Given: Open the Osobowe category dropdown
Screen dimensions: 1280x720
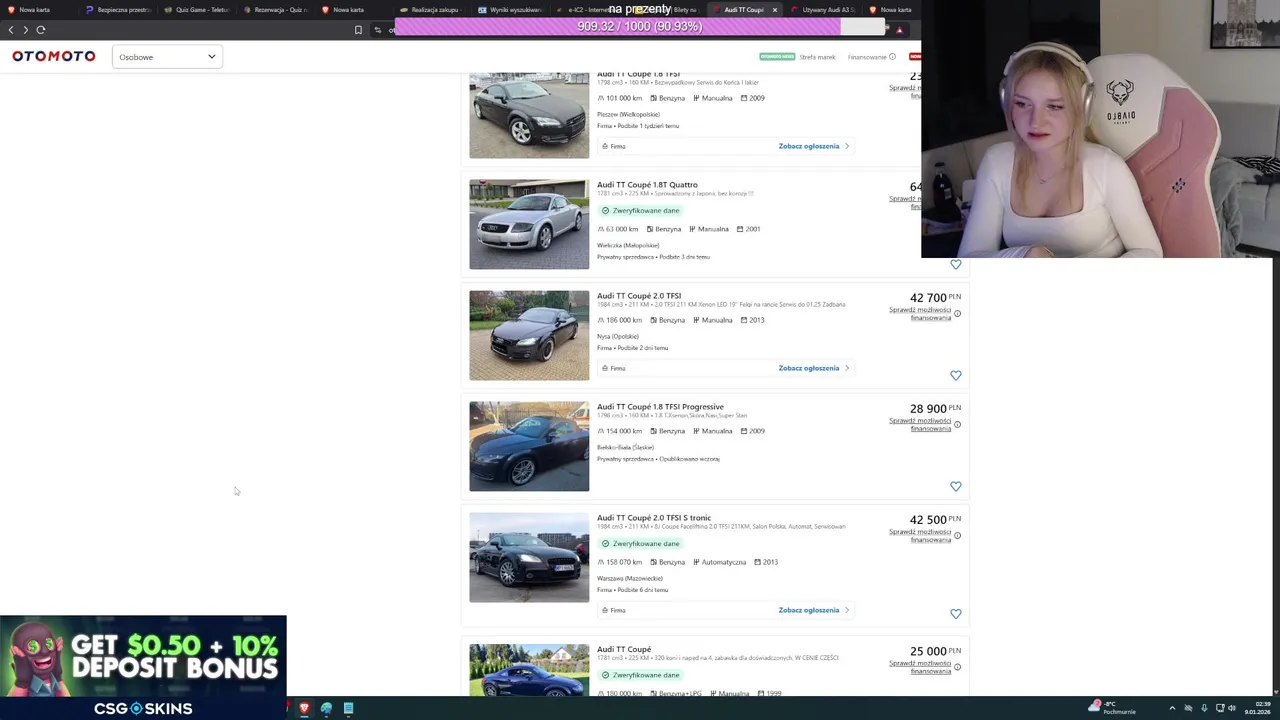Looking at the screenshot, I should coord(166,57).
